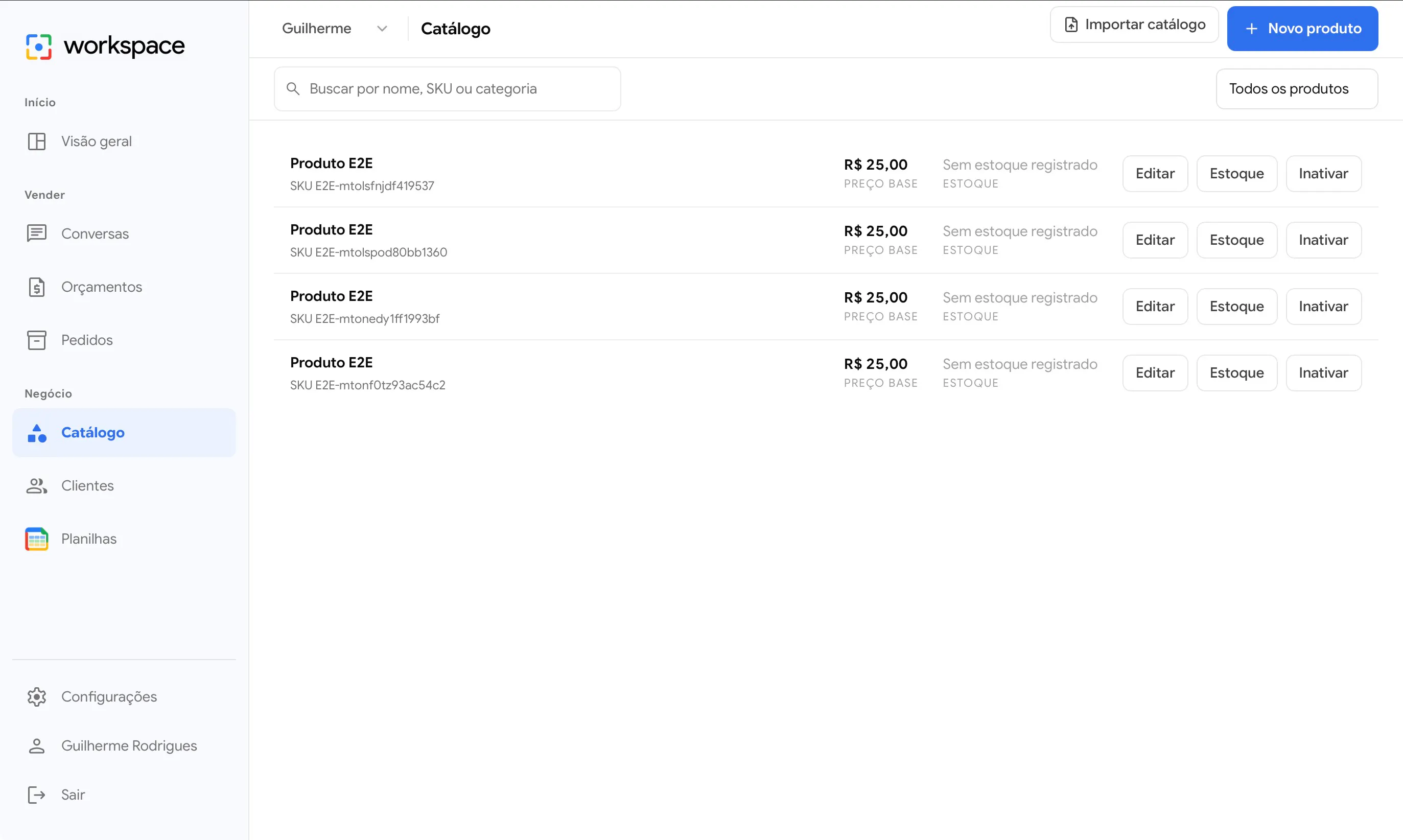Open Planilhas from sidebar
The height and width of the screenshot is (840, 1403).
(x=124, y=539)
